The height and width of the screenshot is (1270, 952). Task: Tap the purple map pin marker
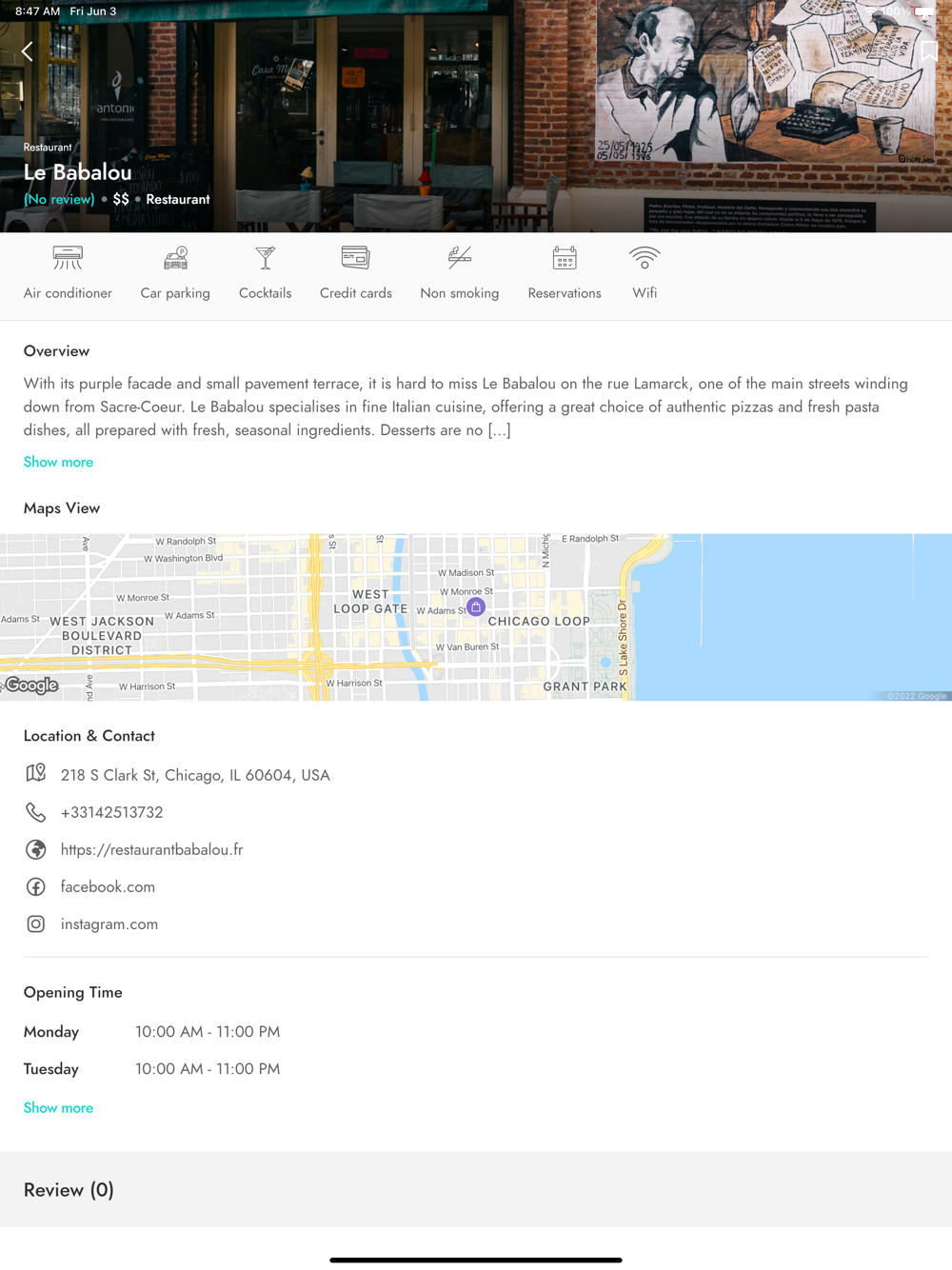tap(476, 606)
